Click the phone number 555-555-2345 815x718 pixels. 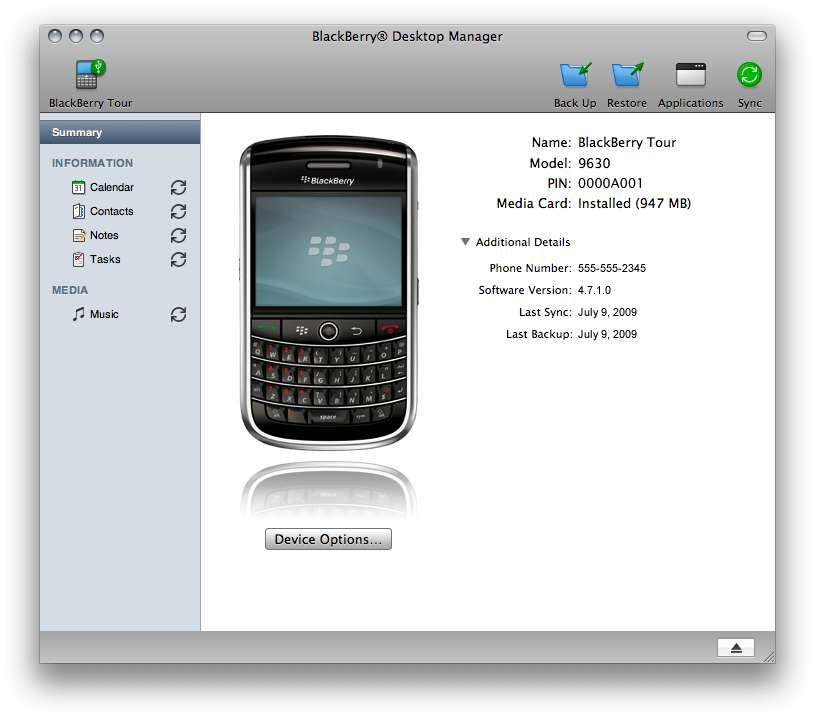tap(612, 268)
